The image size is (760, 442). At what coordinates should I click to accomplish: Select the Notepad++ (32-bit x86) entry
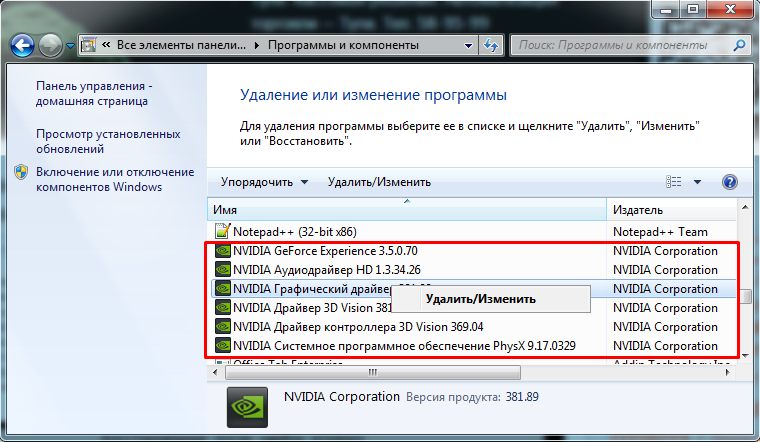click(295, 232)
